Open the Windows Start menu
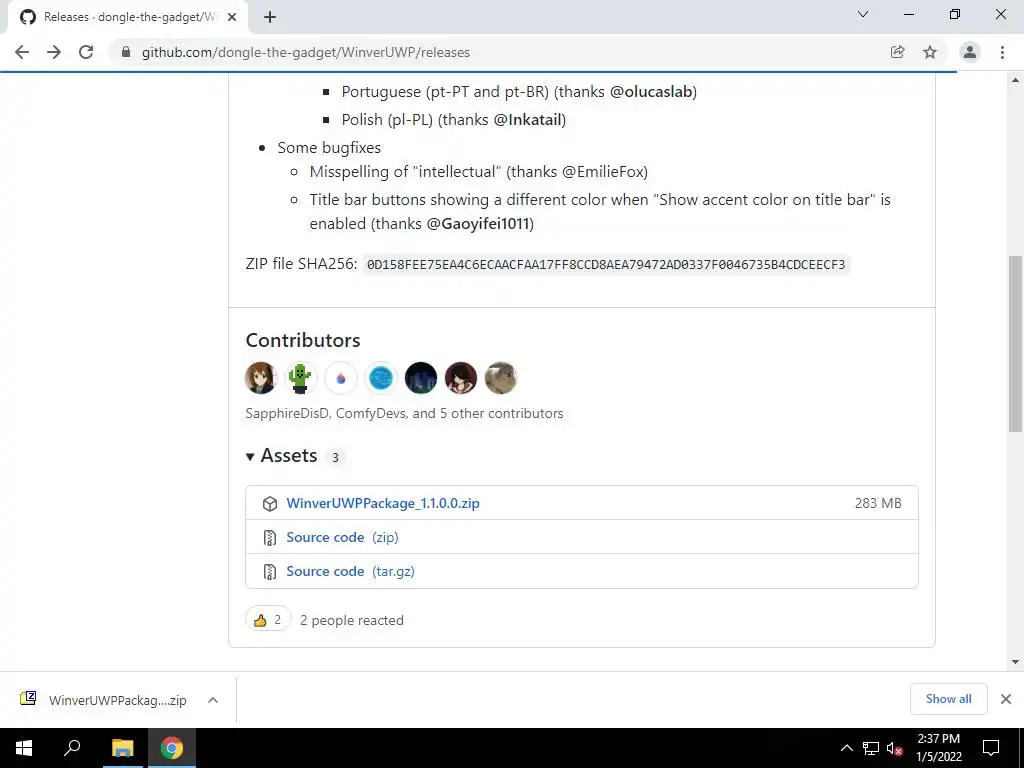The height and width of the screenshot is (768, 1024). (24, 748)
